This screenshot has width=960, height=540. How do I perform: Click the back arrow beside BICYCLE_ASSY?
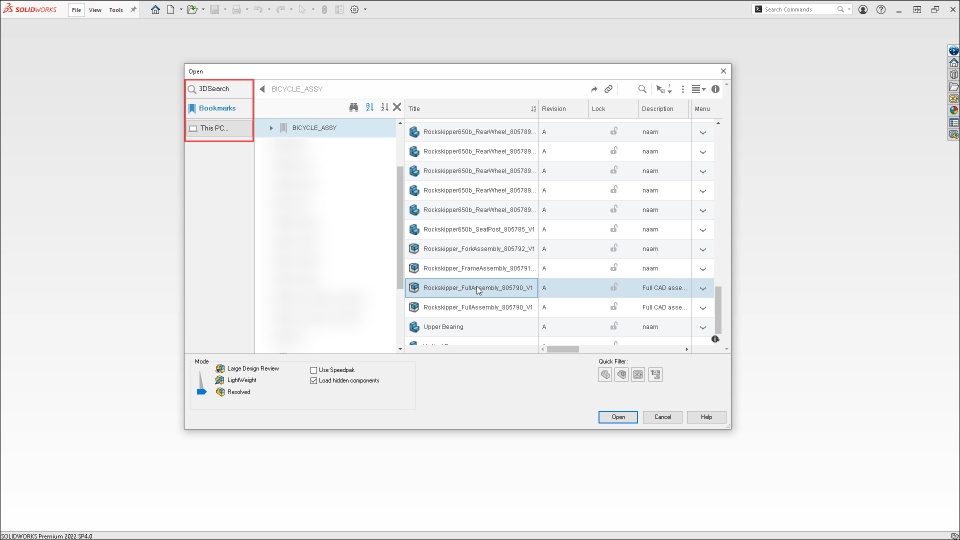click(x=262, y=89)
